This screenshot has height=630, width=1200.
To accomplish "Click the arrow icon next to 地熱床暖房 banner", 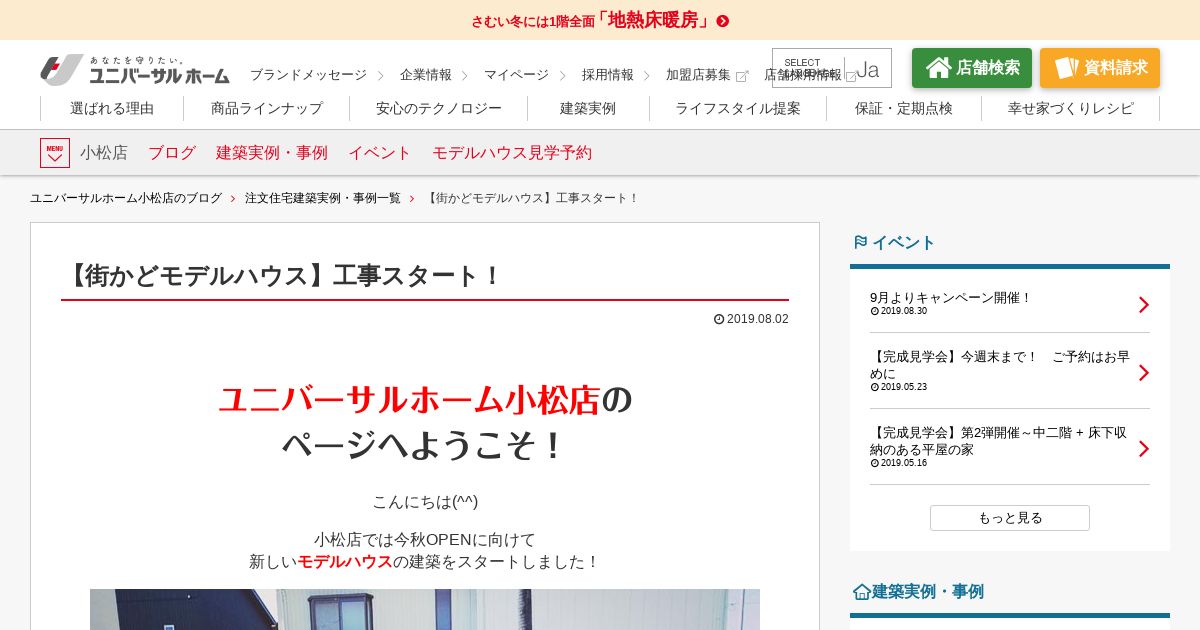I will 723,21.
